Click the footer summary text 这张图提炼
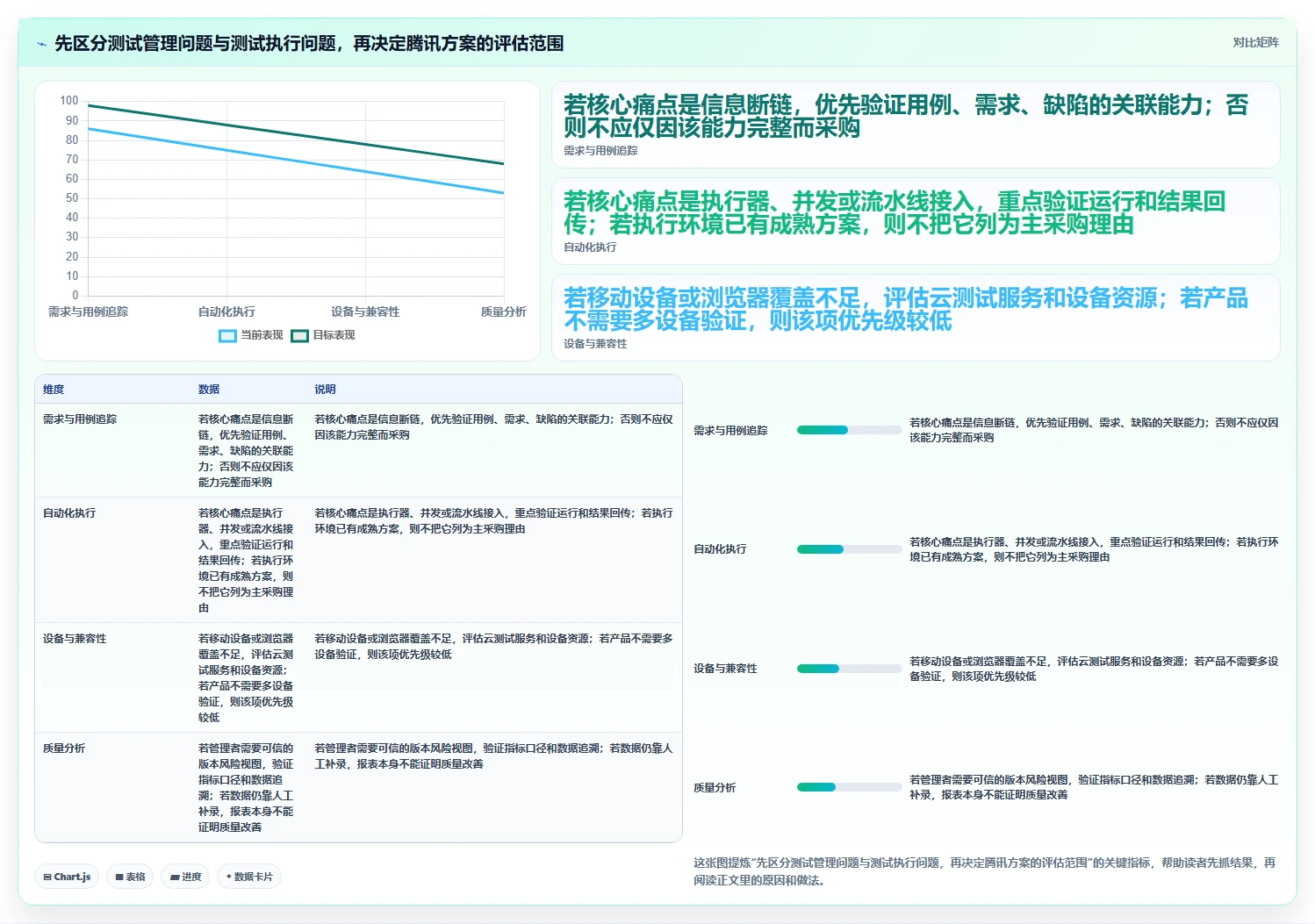Viewport: 1315px width, 924px height. 984,871
